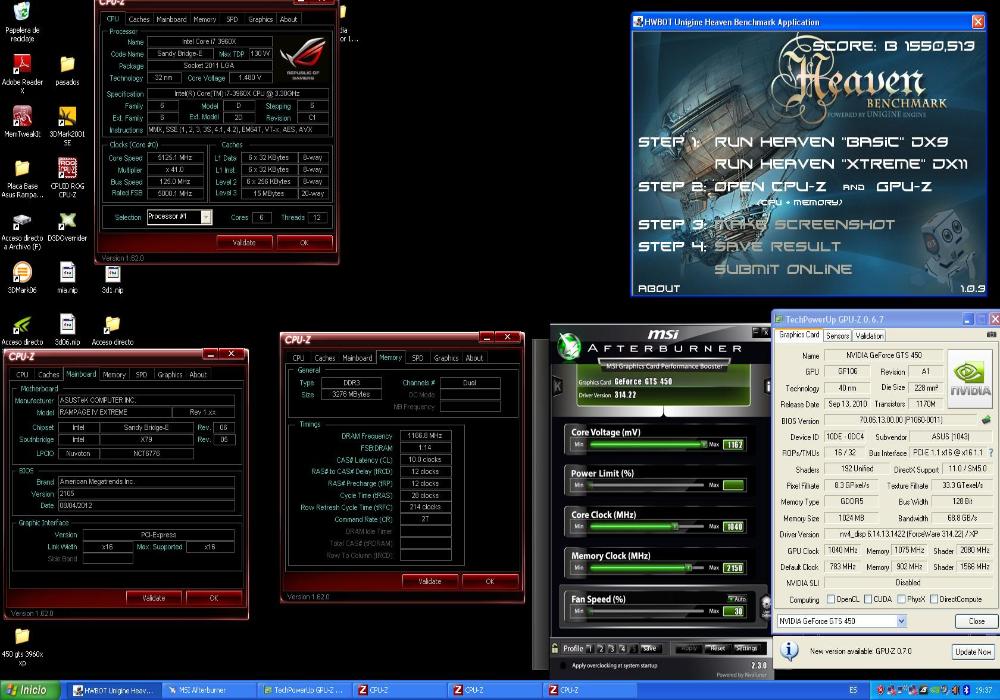The width and height of the screenshot is (1000, 700).
Task: Click the Close button in GPU-Z
Action: point(976,621)
